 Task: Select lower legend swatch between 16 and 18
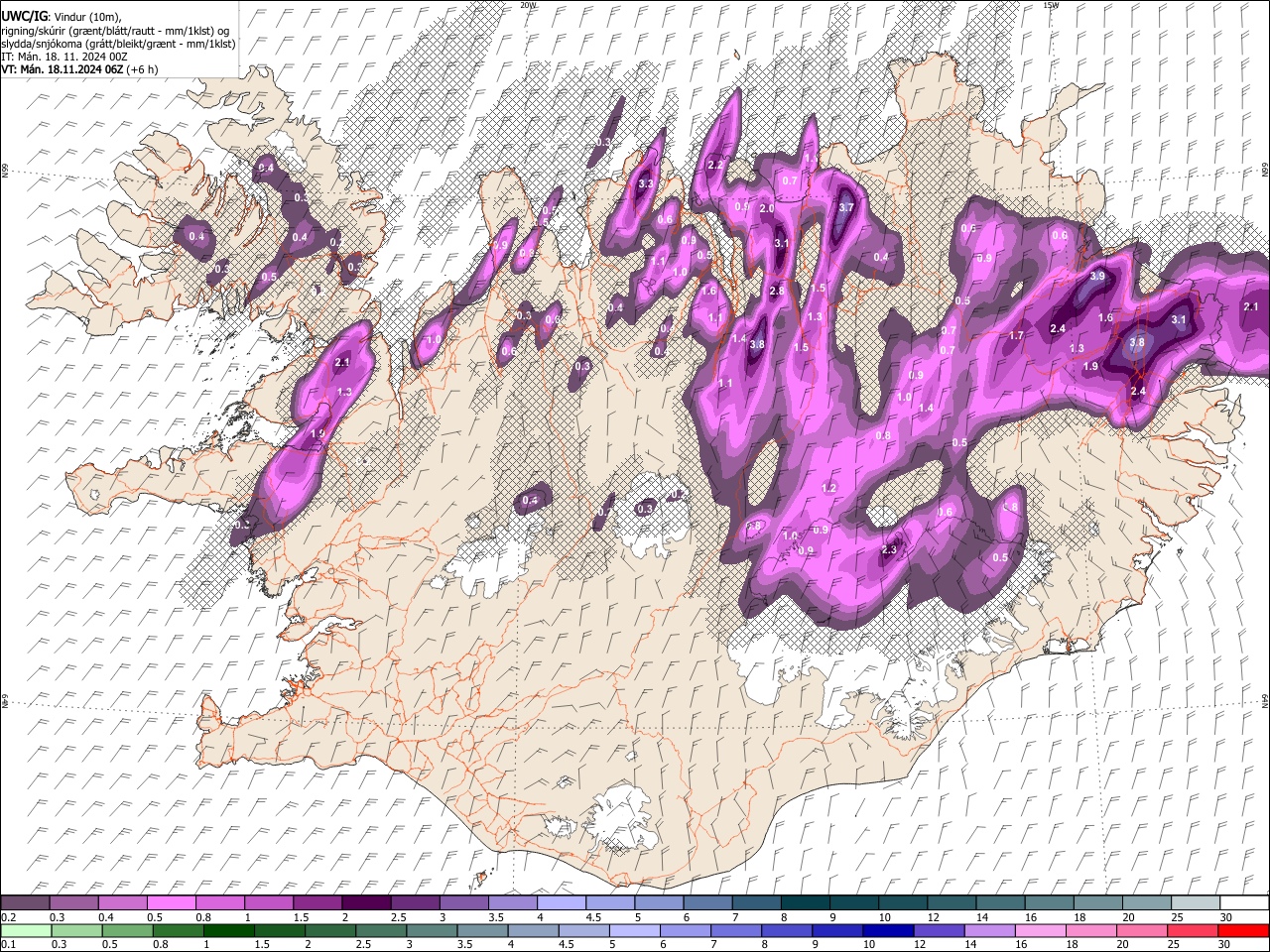tap(1041, 930)
